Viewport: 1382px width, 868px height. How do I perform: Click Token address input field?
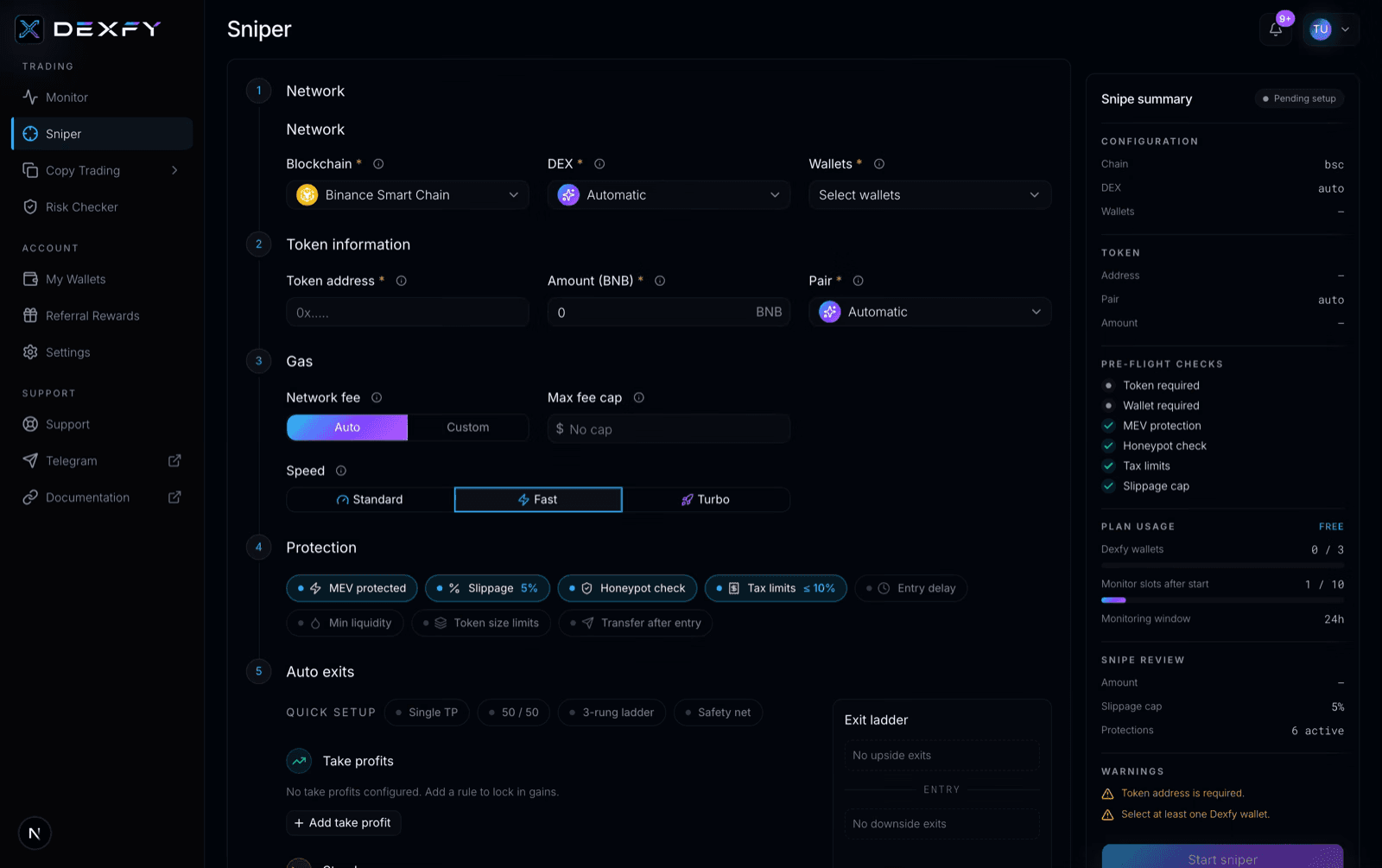pyautogui.click(x=408, y=312)
